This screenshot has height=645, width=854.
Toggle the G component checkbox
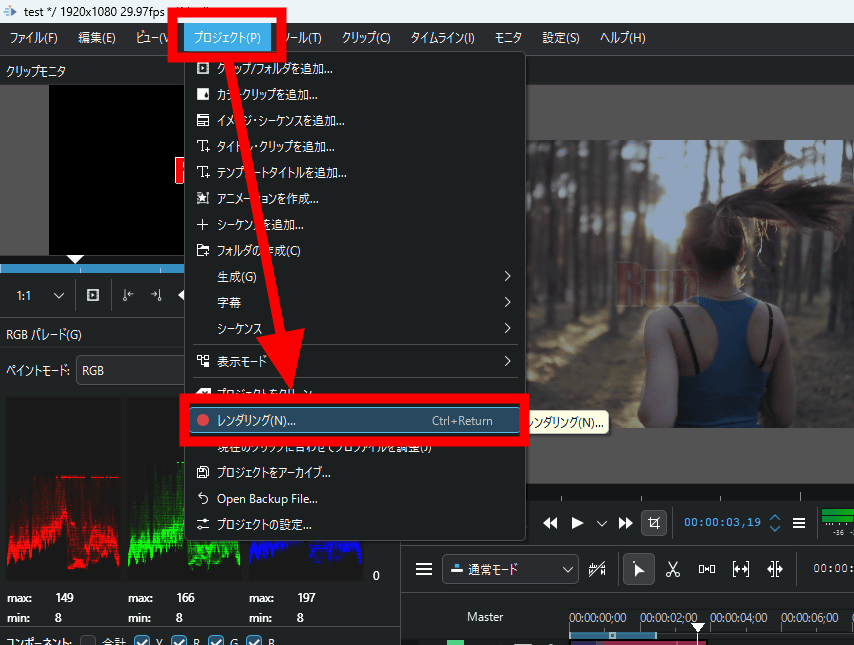pos(216,641)
